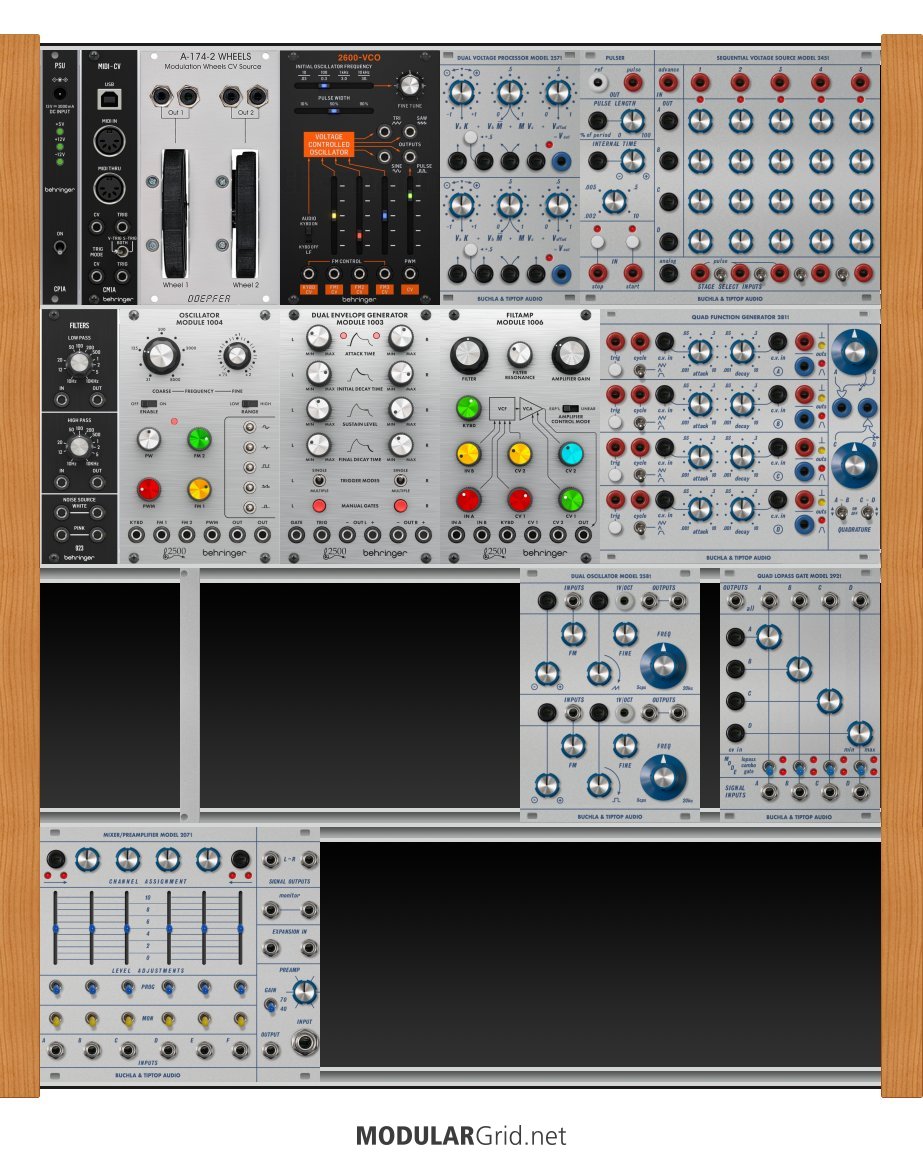Toggle the left trigger mode single/multiple switch
The width and height of the screenshot is (923, 1157).
(319, 481)
